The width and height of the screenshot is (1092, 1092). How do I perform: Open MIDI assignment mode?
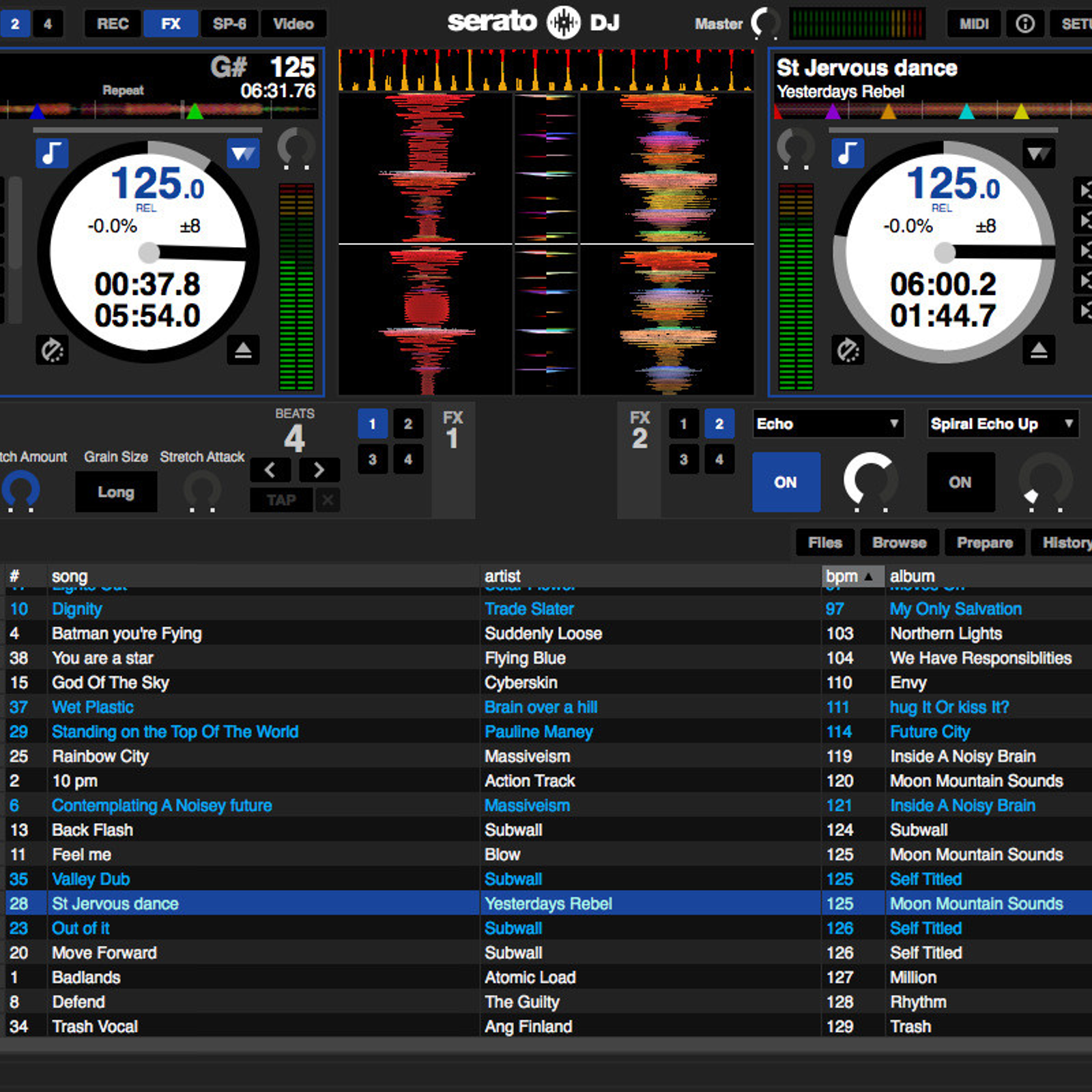coord(974,24)
